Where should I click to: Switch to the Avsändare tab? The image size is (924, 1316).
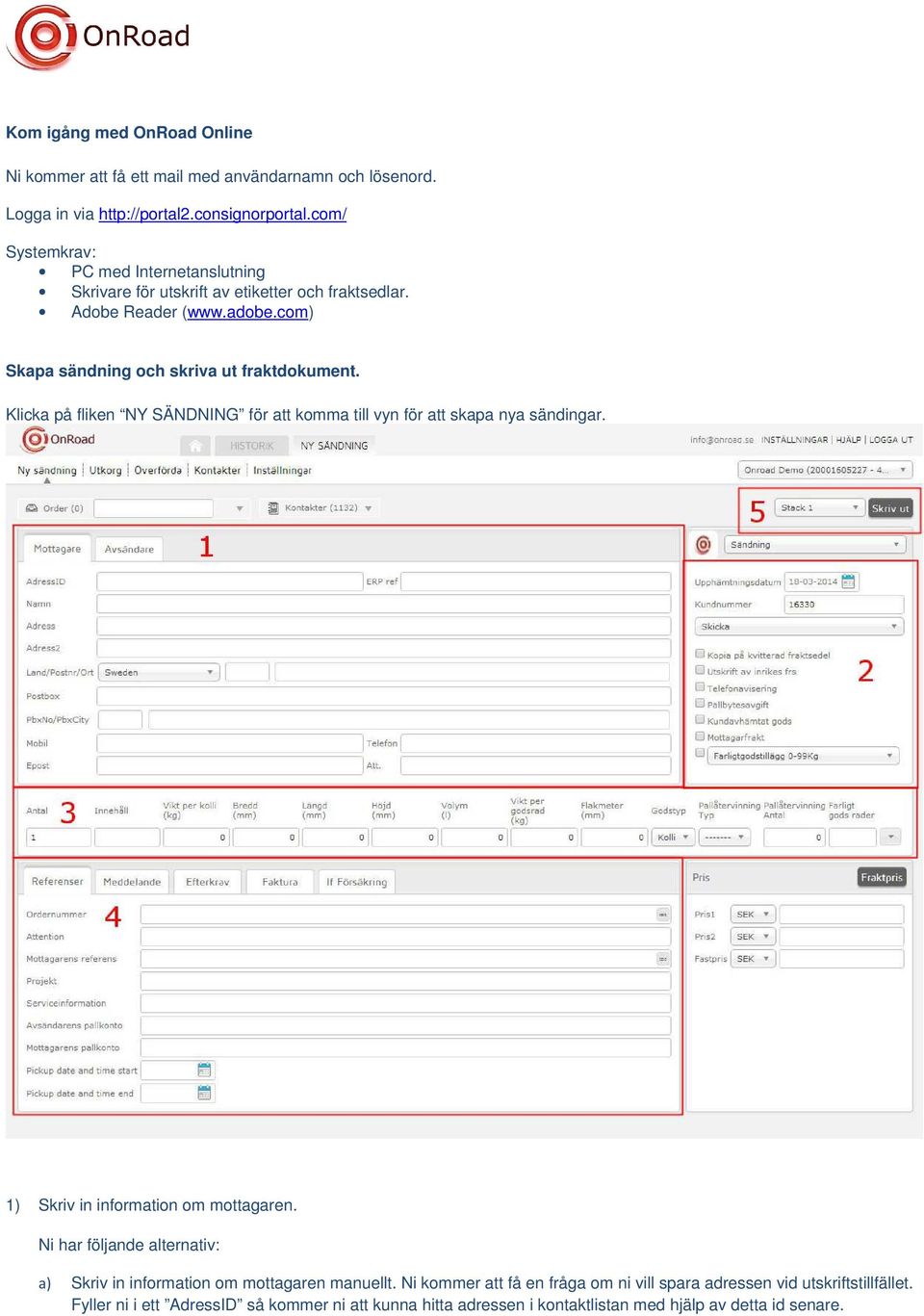[x=129, y=549]
